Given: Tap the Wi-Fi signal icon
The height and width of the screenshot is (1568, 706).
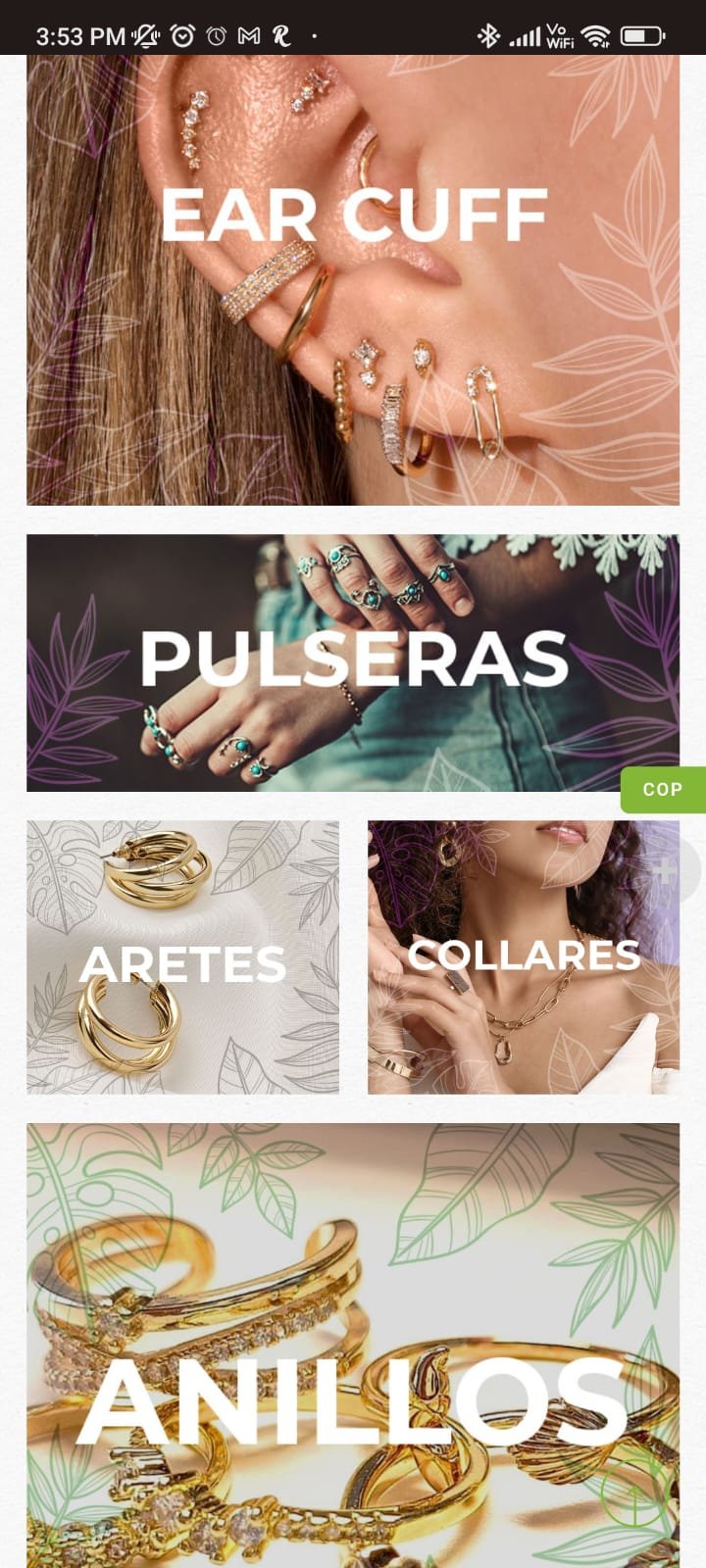Looking at the screenshot, I should click(595, 37).
